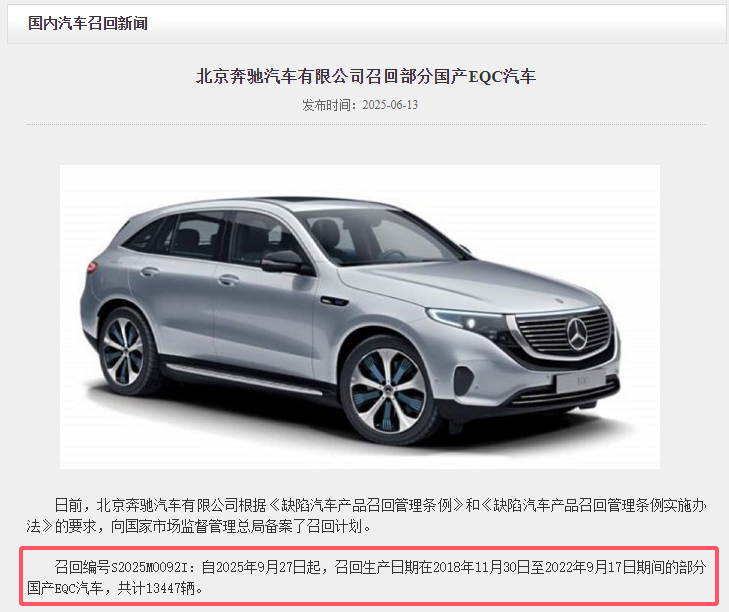Click the EQC front license plate

pyautogui.click(x=583, y=382)
